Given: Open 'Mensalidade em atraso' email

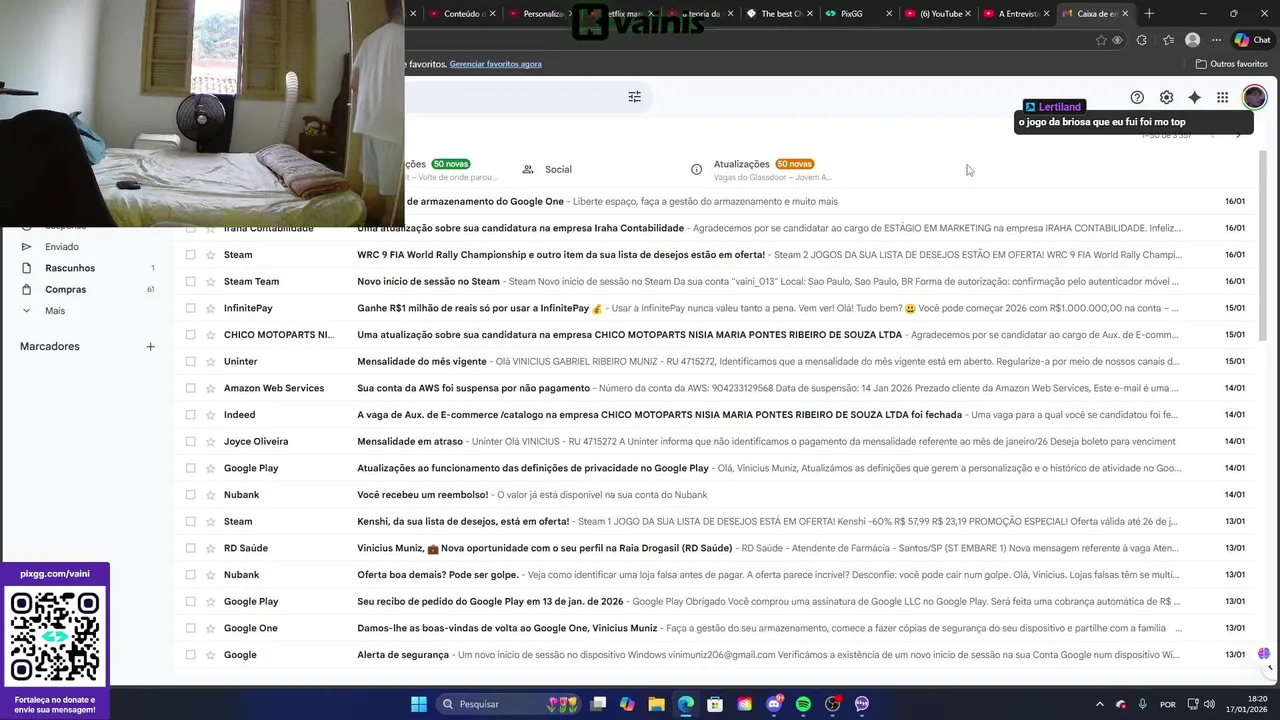Looking at the screenshot, I should [x=712, y=441].
